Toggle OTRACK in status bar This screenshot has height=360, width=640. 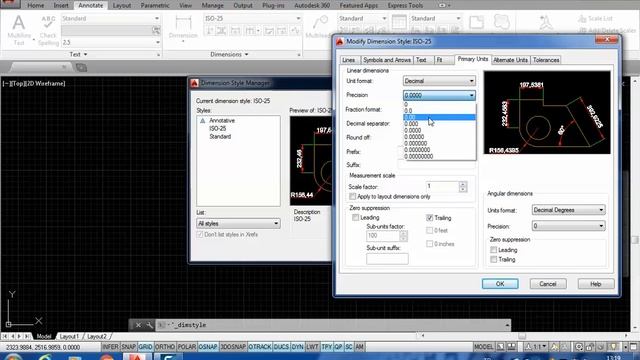[x=260, y=347]
